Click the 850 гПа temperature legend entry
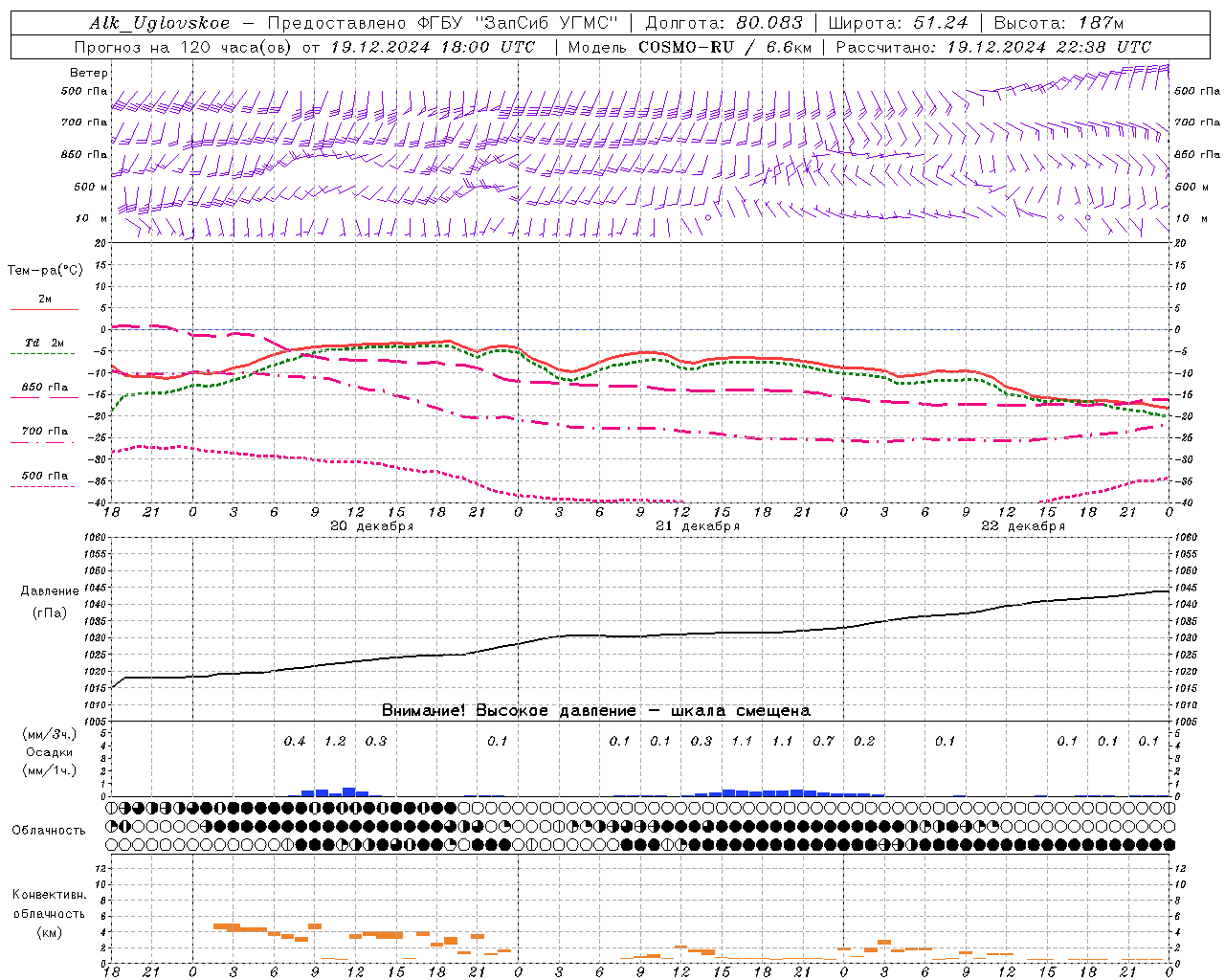1225x980 pixels. pyautogui.click(x=45, y=388)
